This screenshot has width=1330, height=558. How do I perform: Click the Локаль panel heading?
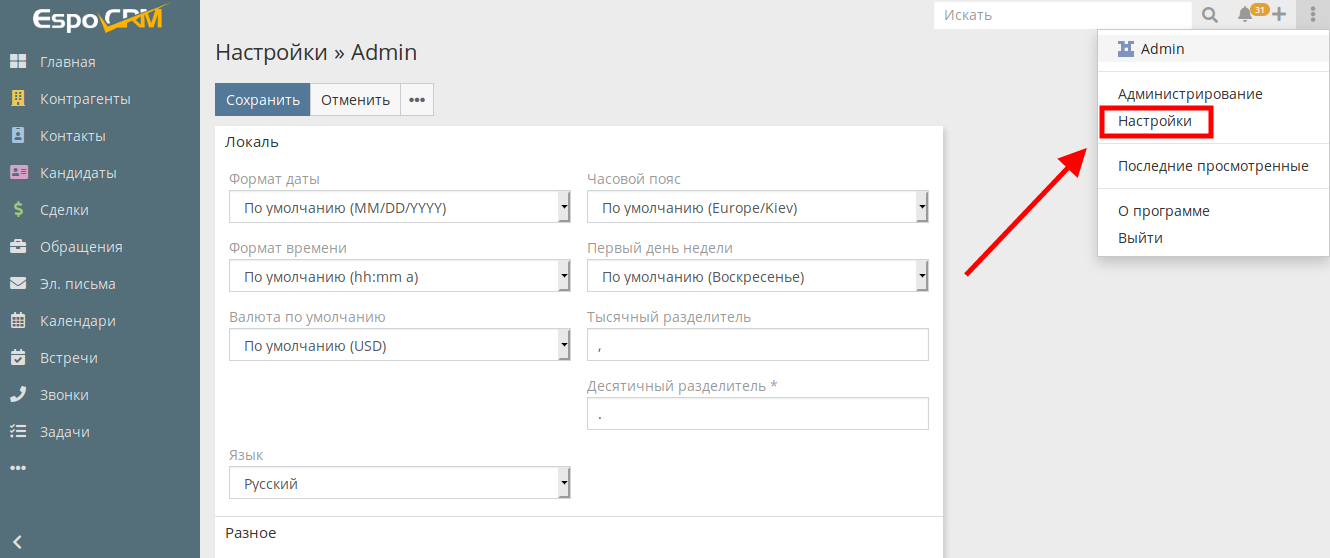(x=251, y=142)
